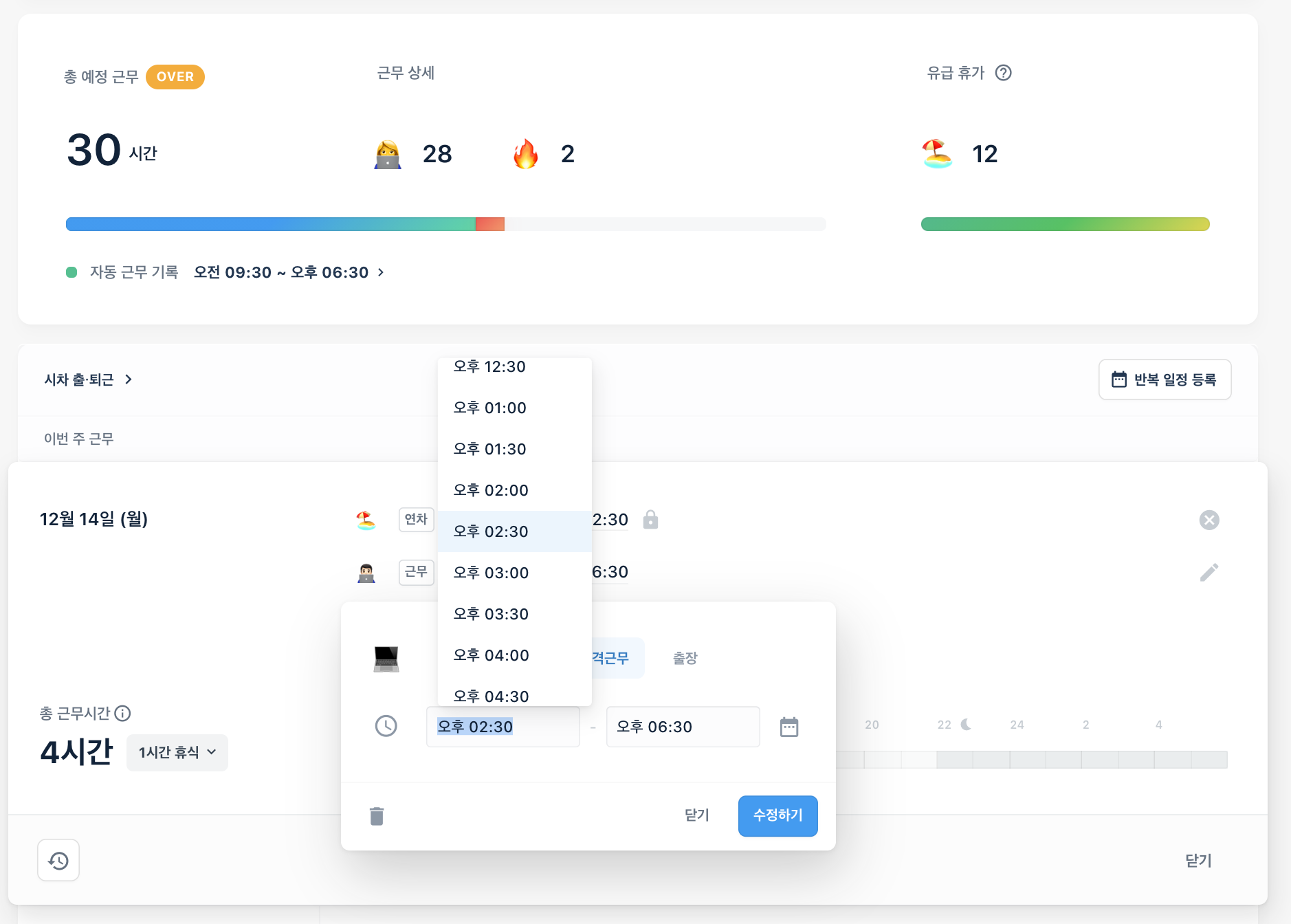Choose 오후 01:30 in the time list
This screenshot has width=1291, height=924.
point(514,449)
